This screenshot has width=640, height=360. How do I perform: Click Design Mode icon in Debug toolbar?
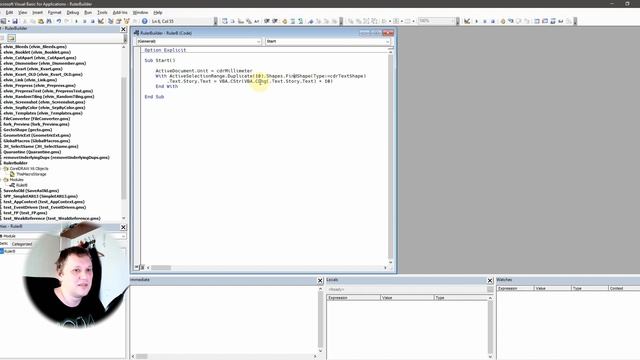click(467, 21)
